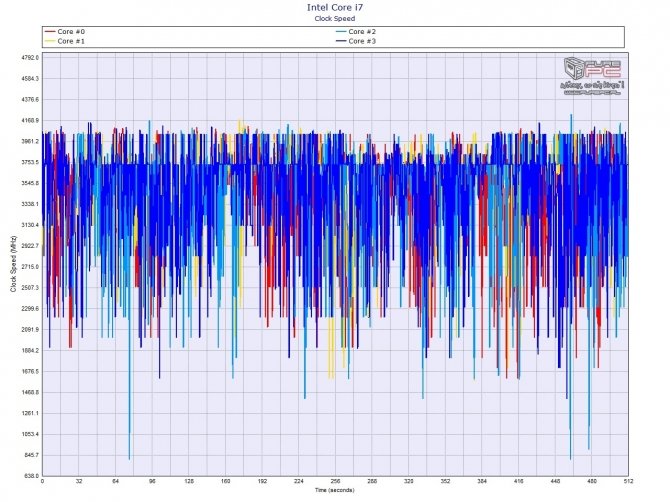The width and height of the screenshot is (670, 502).
Task: Click the 448 tick on time axis
Action: [555, 481]
